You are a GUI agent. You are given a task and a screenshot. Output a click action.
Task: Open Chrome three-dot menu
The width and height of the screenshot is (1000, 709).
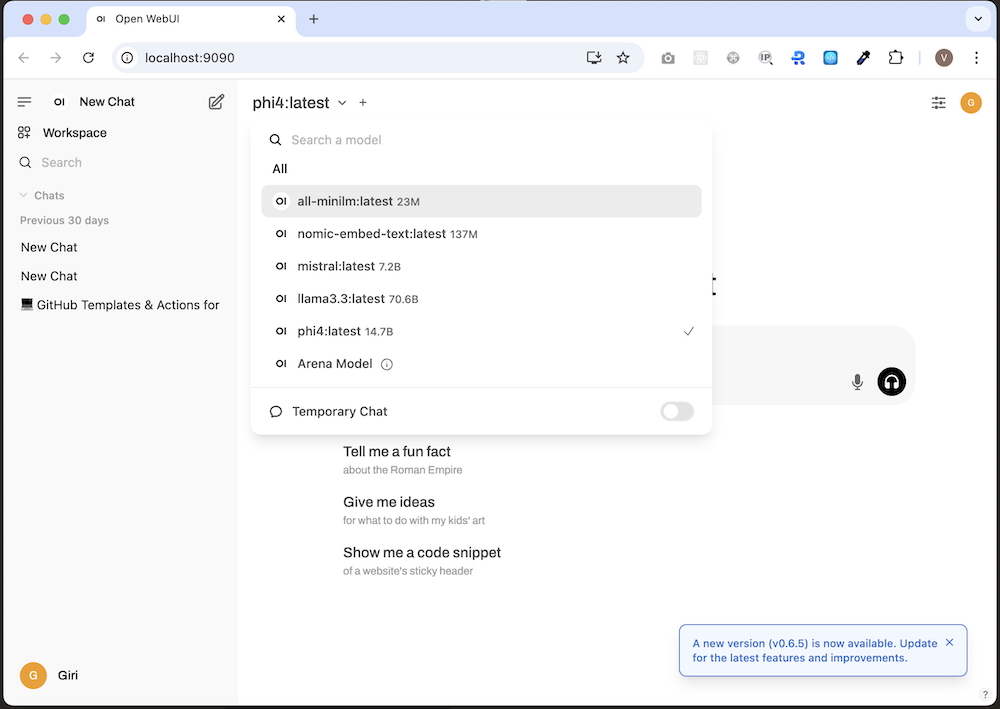976,58
